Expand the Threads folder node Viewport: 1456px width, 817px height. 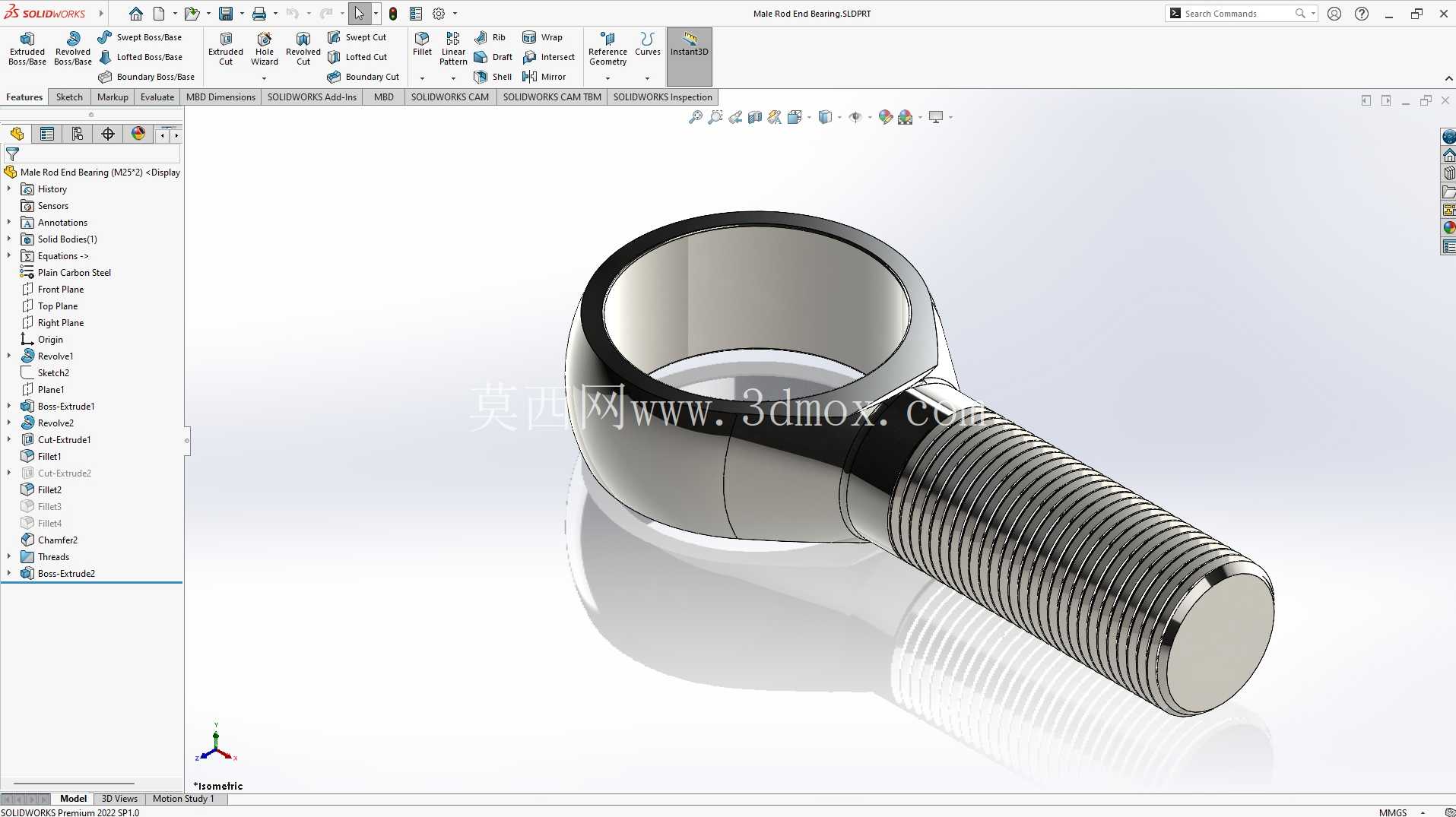[x=9, y=557]
